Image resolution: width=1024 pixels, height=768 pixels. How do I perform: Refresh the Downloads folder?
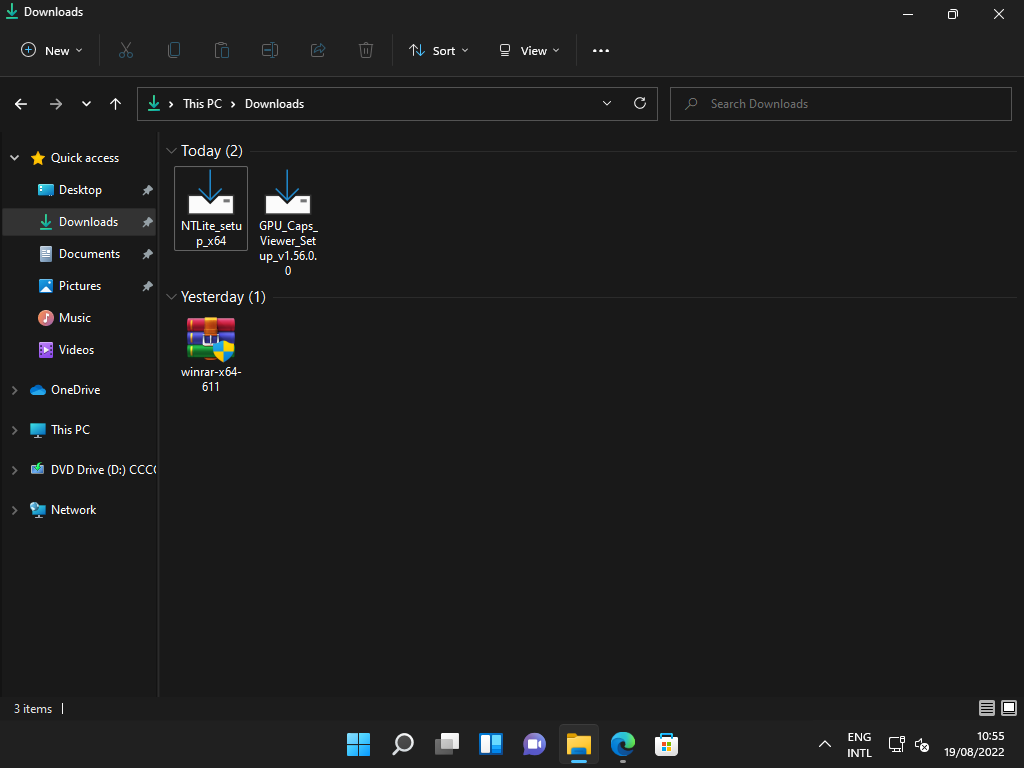[640, 103]
